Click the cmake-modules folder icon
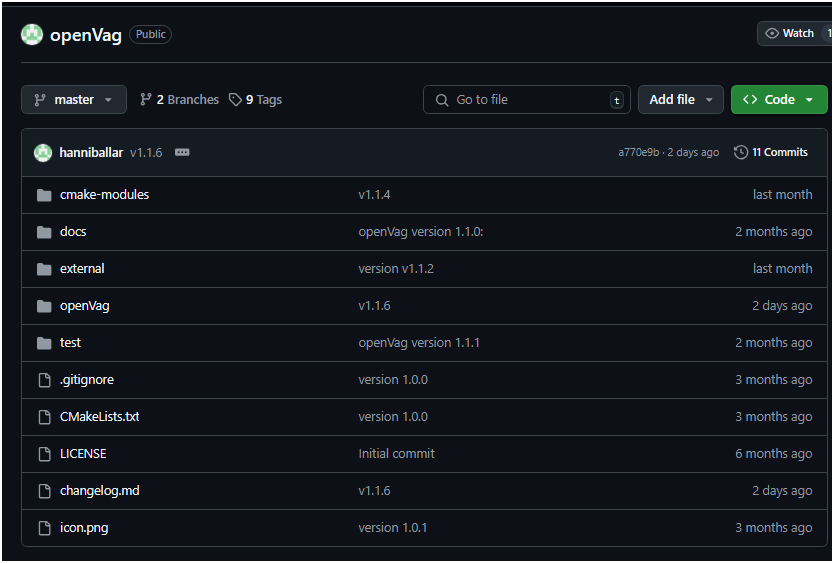 coord(44,195)
